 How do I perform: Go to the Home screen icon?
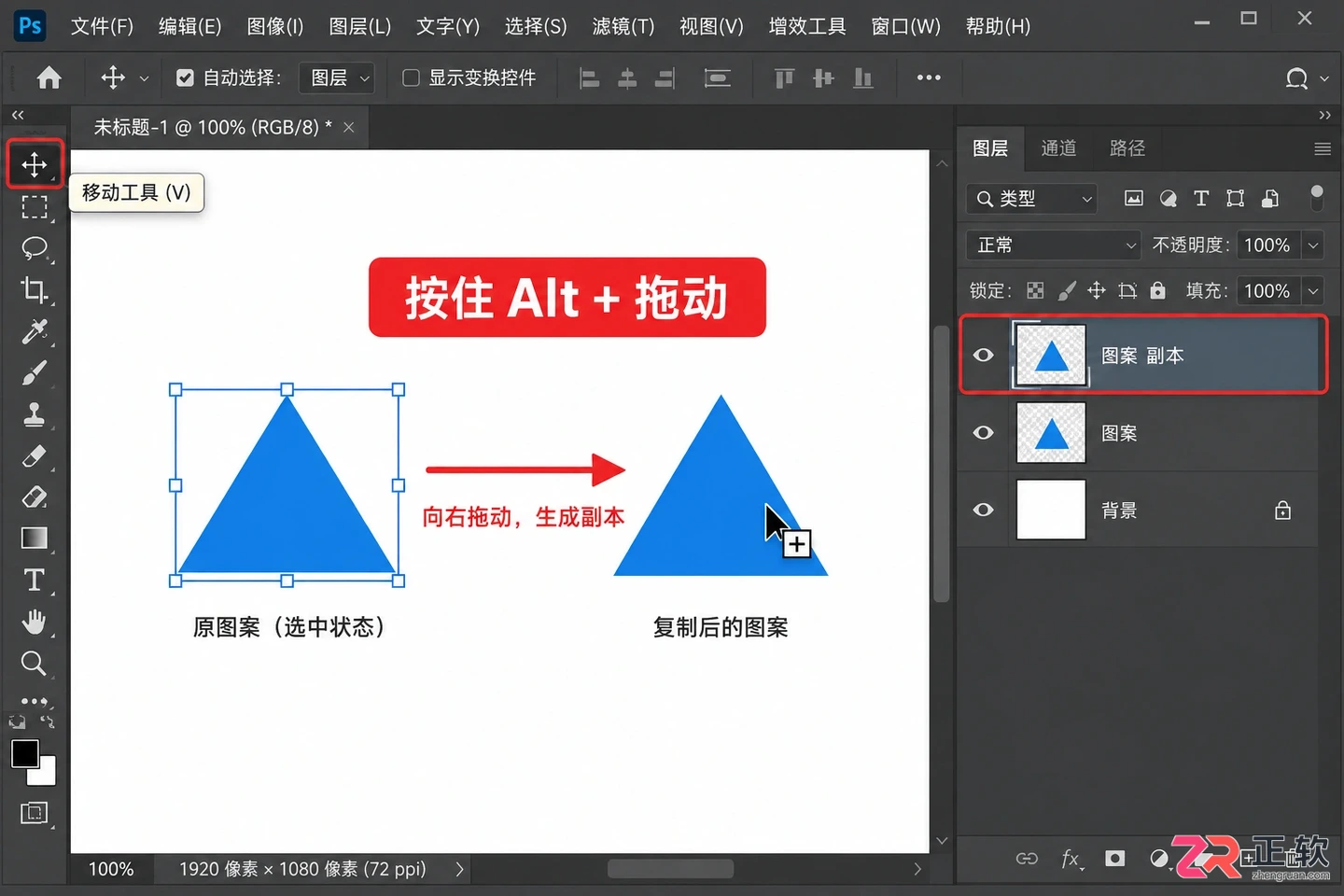coord(49,77)
